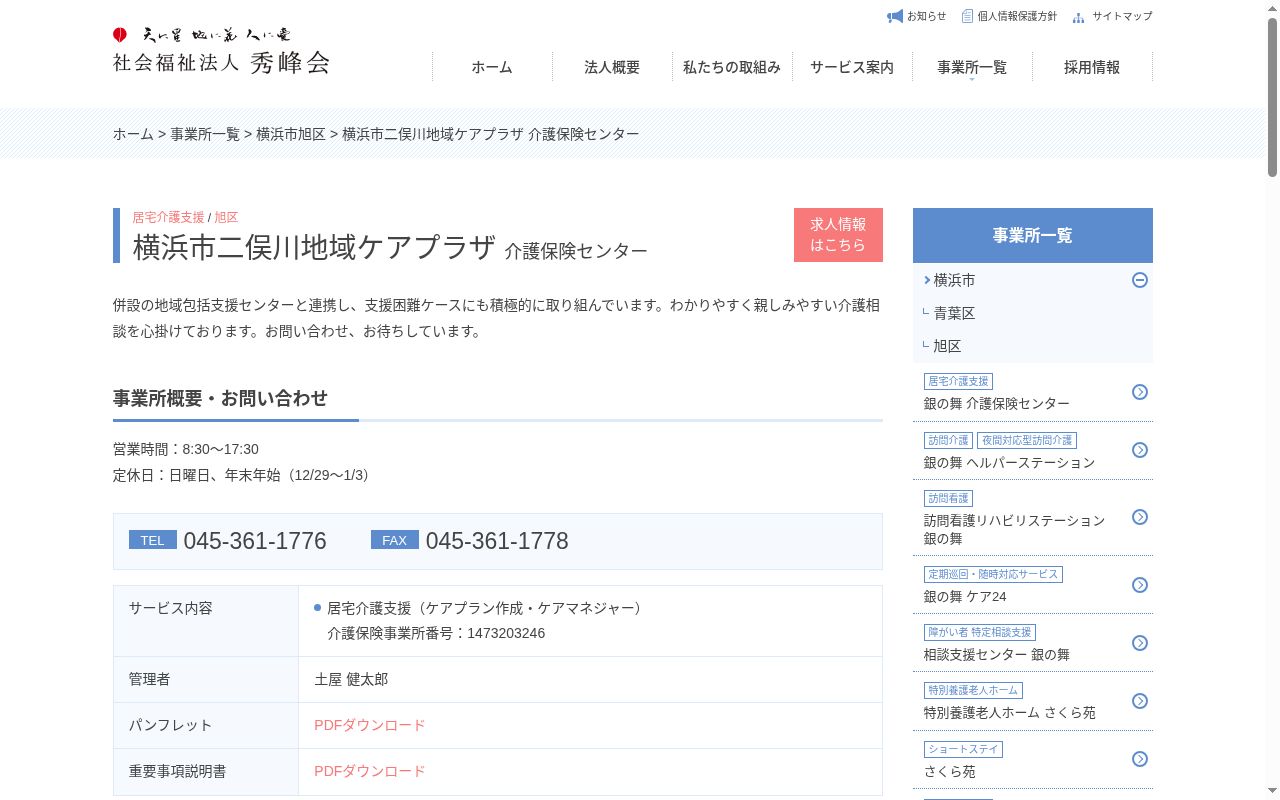Click arrow icon in the ショートステイ さくら苑 row

(x=1140, y=759)
